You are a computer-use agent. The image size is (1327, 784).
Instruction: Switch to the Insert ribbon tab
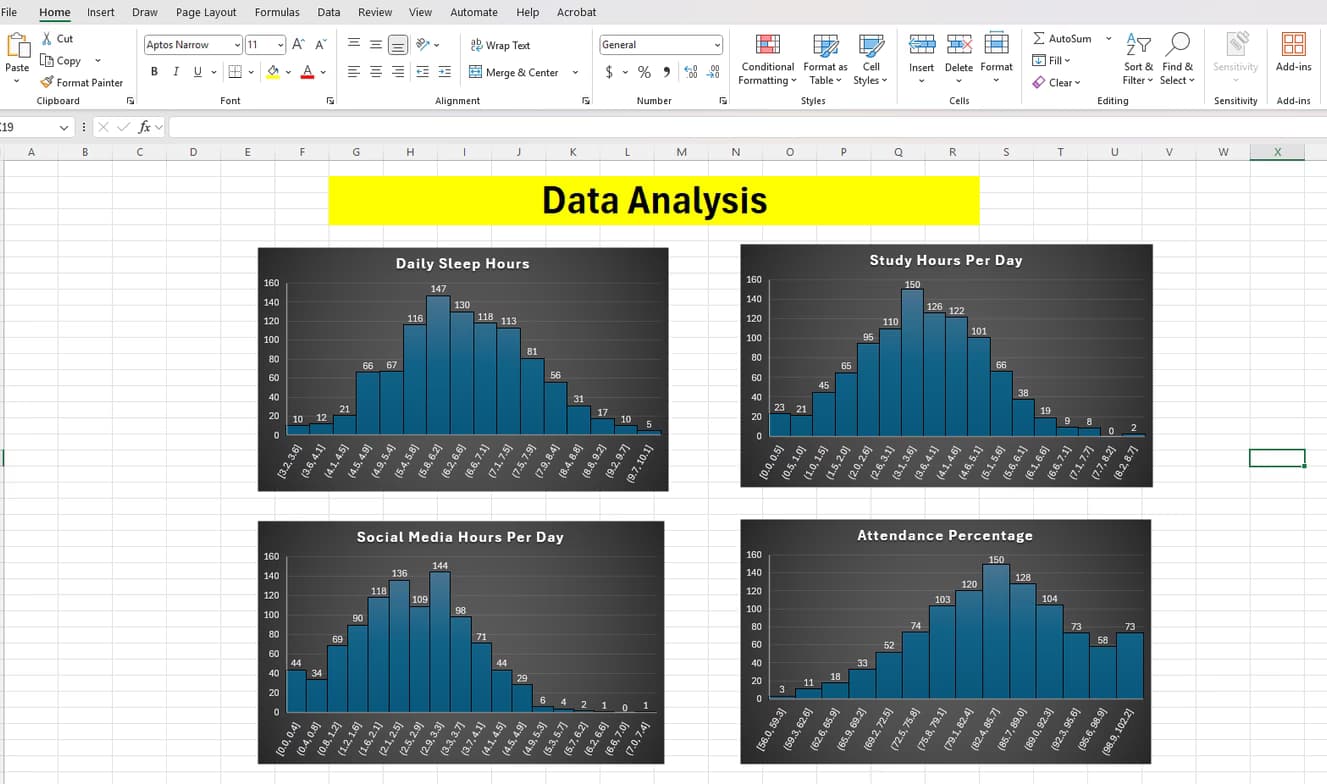click(100, 12)
